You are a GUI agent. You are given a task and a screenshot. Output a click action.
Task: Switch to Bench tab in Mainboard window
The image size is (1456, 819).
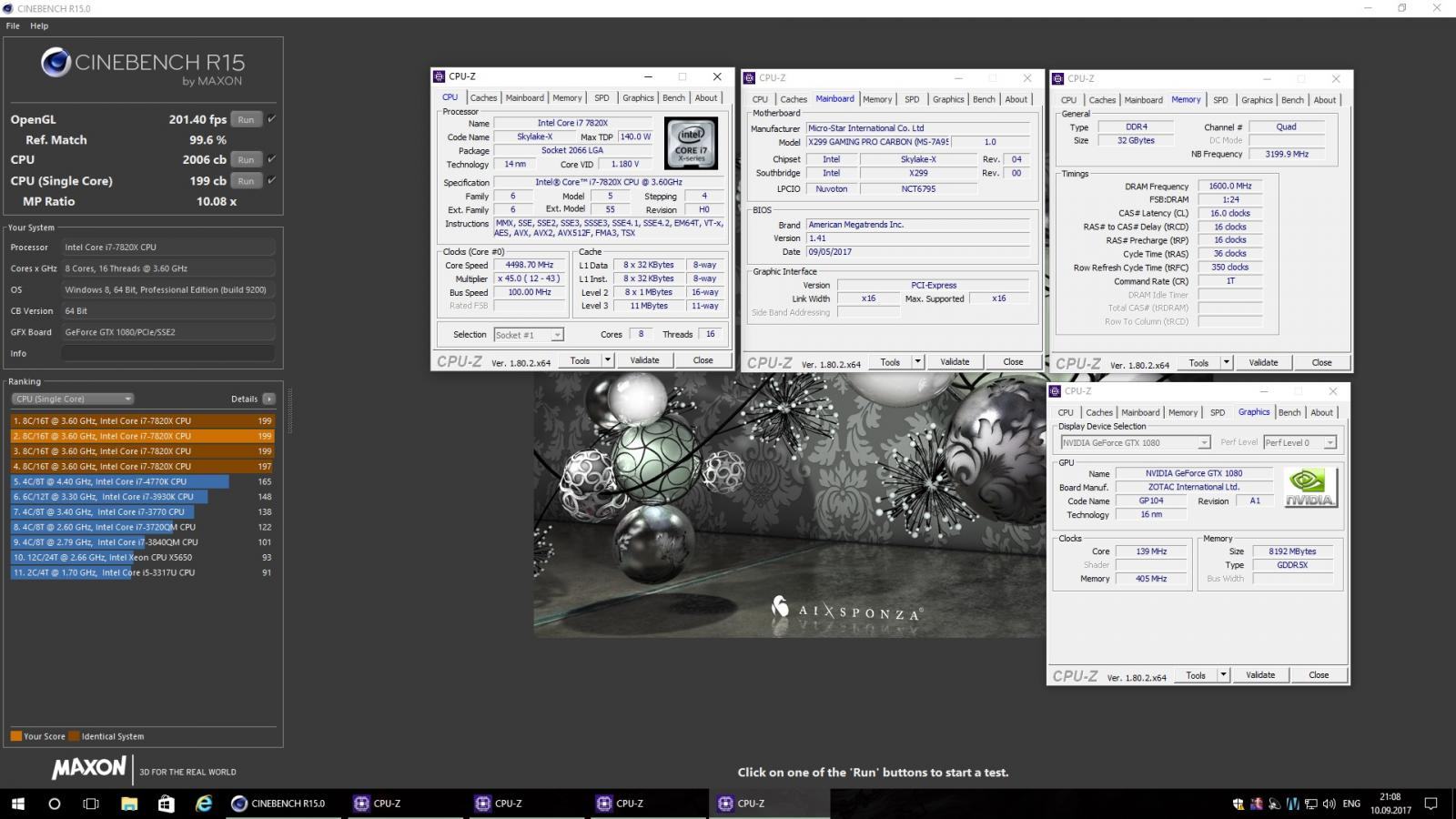pyautogui.click(x=984, y=100)
